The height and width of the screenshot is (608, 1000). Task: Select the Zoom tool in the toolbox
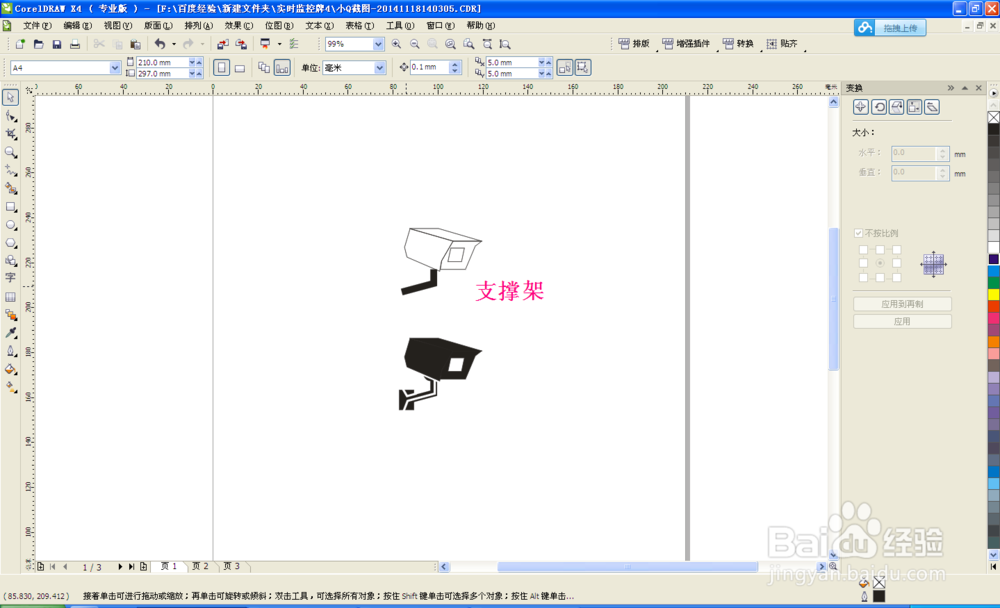pyautogui.click(x=11, y=152)
